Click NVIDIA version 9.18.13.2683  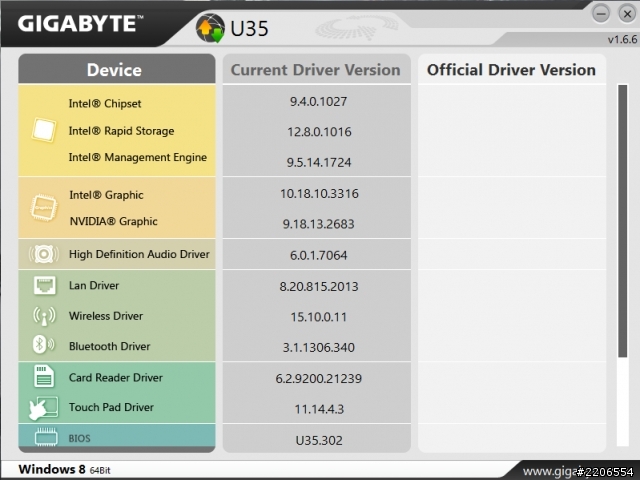coord(318,224)
